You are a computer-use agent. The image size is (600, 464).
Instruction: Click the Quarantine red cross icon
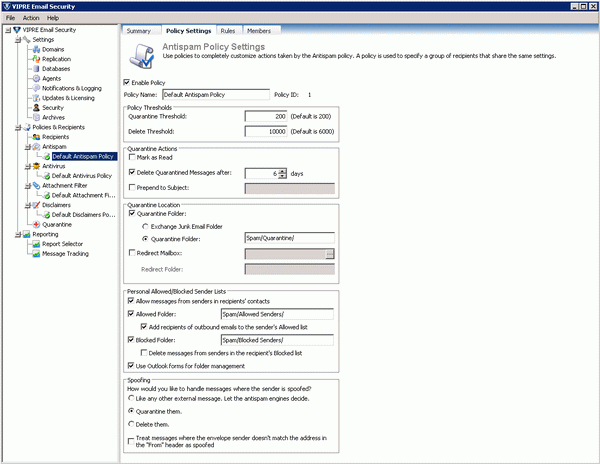[x=36, y=225]
